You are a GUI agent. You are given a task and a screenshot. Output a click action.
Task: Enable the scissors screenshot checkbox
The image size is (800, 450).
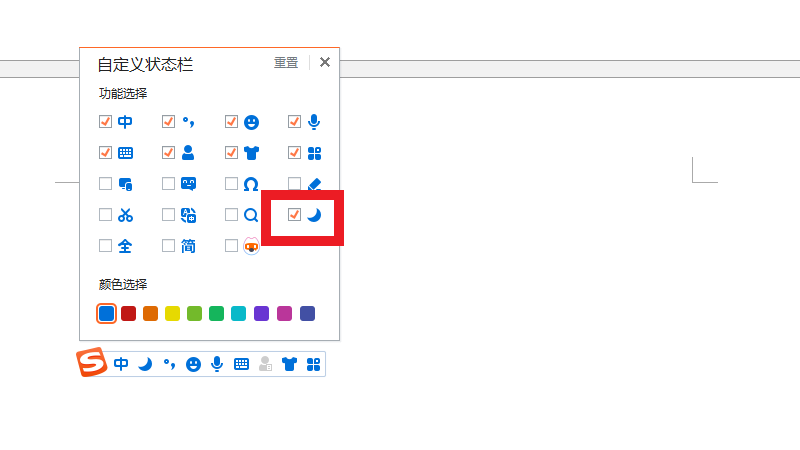pyautogui.click(x=106, y=214)
